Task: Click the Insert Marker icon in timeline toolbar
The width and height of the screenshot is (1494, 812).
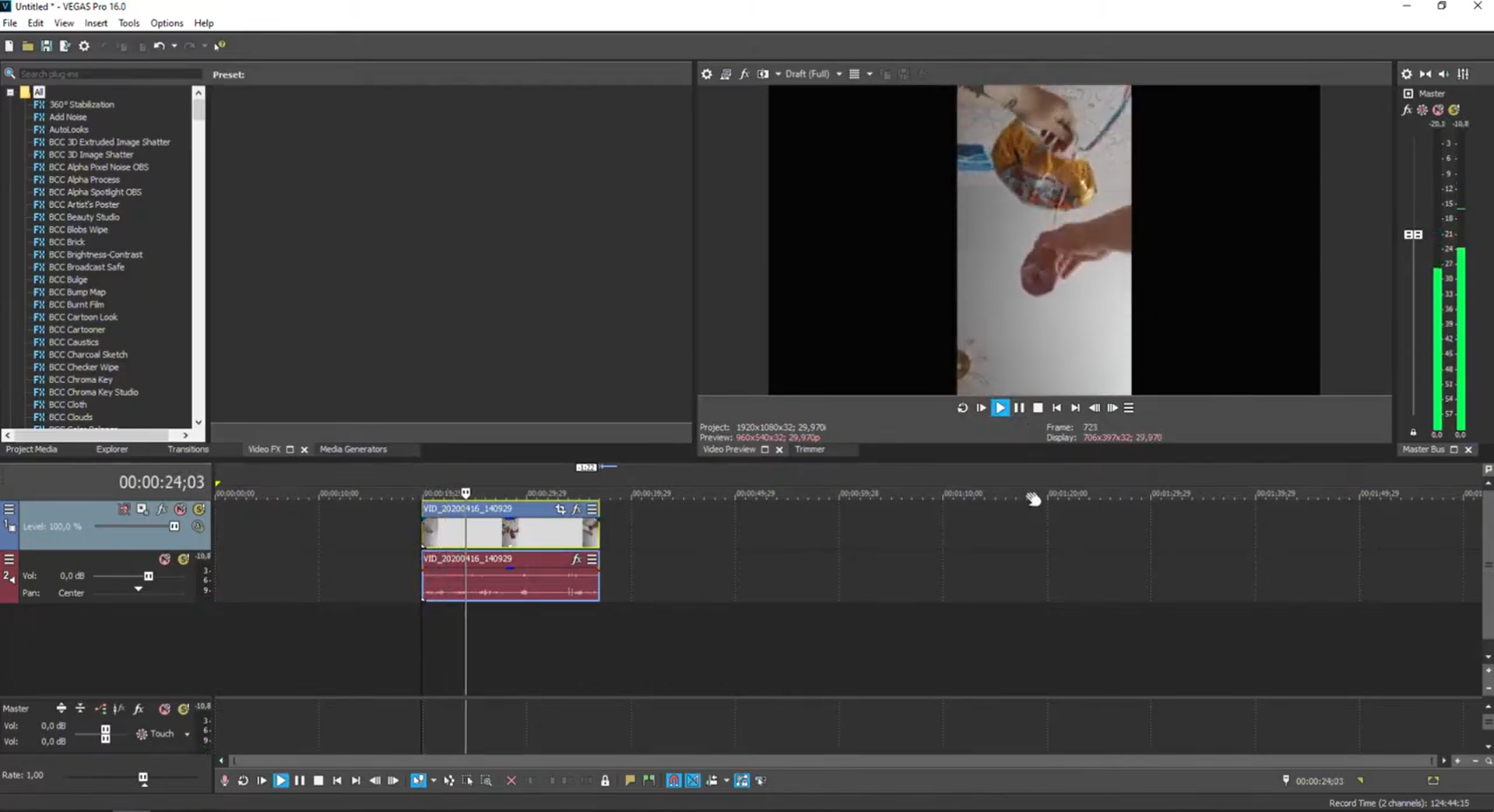Action: [630, 781]
